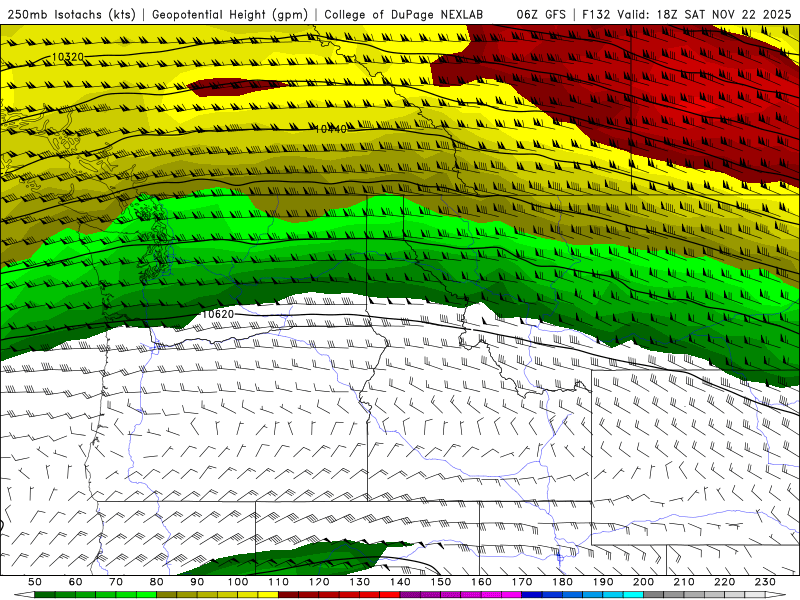Click the 70 value on the color scale
This screenshot has height=600, width=800.
pyautogui.click(x=116, y=582)
